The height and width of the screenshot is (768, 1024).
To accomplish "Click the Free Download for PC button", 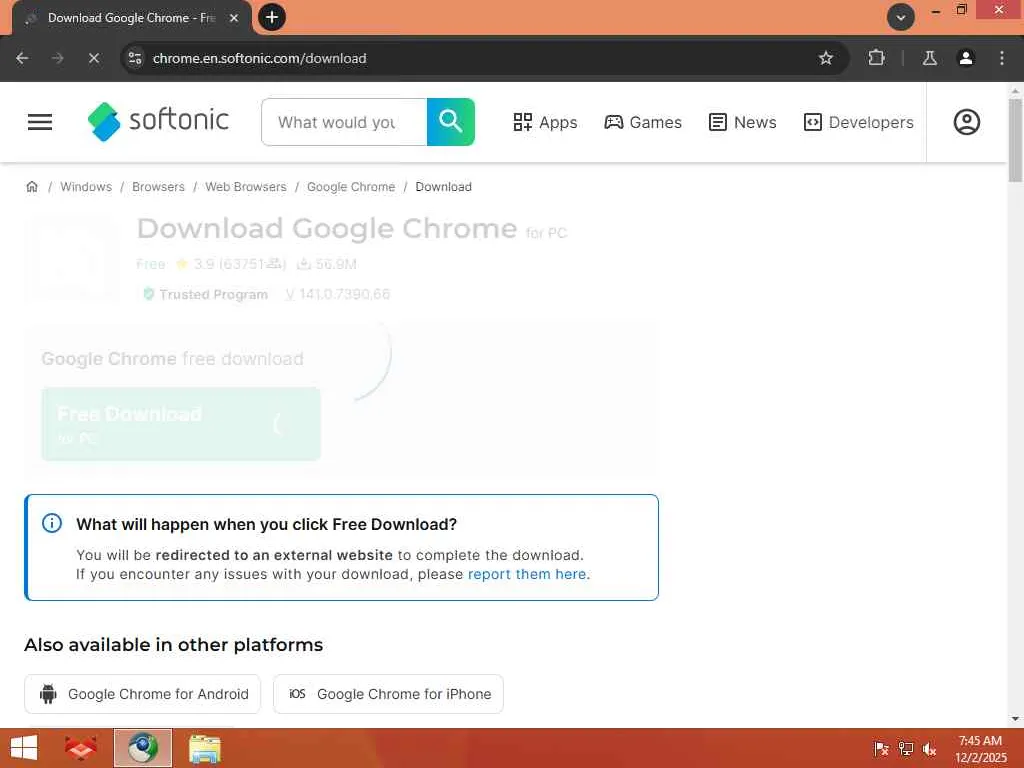I will pos(181,424).
